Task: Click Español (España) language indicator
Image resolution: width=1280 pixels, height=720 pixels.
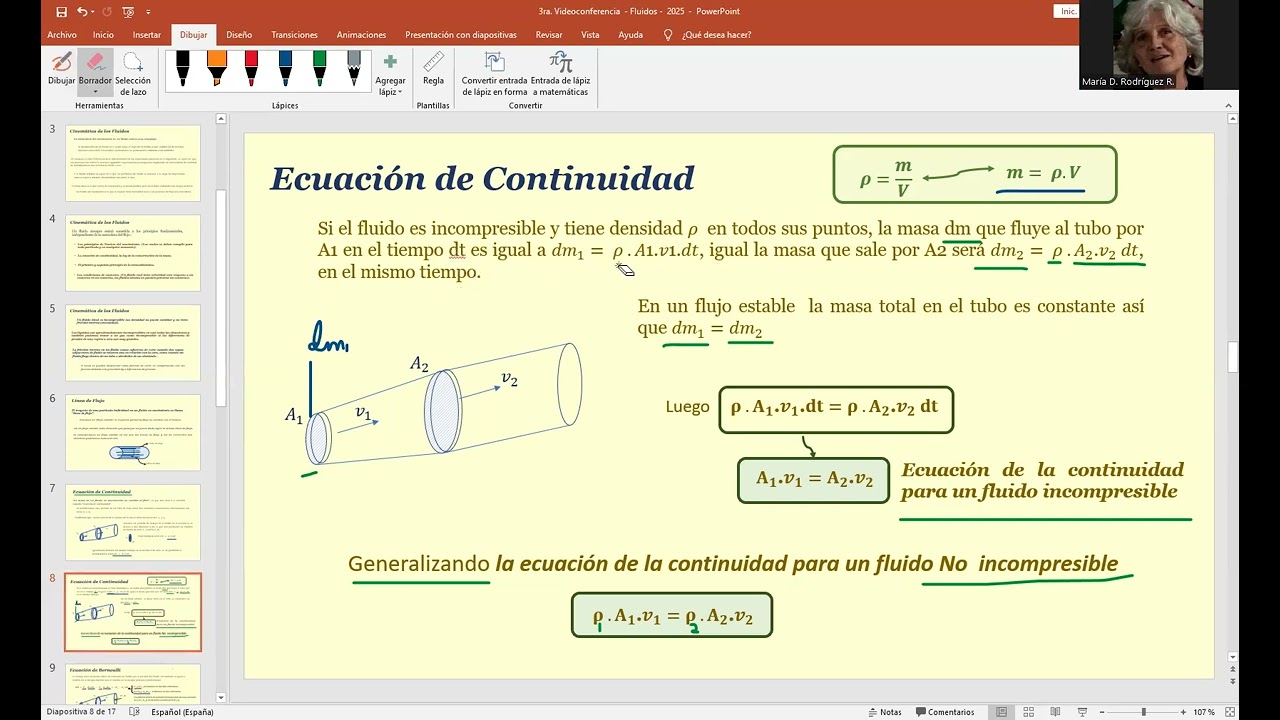Action: point(183,712)
